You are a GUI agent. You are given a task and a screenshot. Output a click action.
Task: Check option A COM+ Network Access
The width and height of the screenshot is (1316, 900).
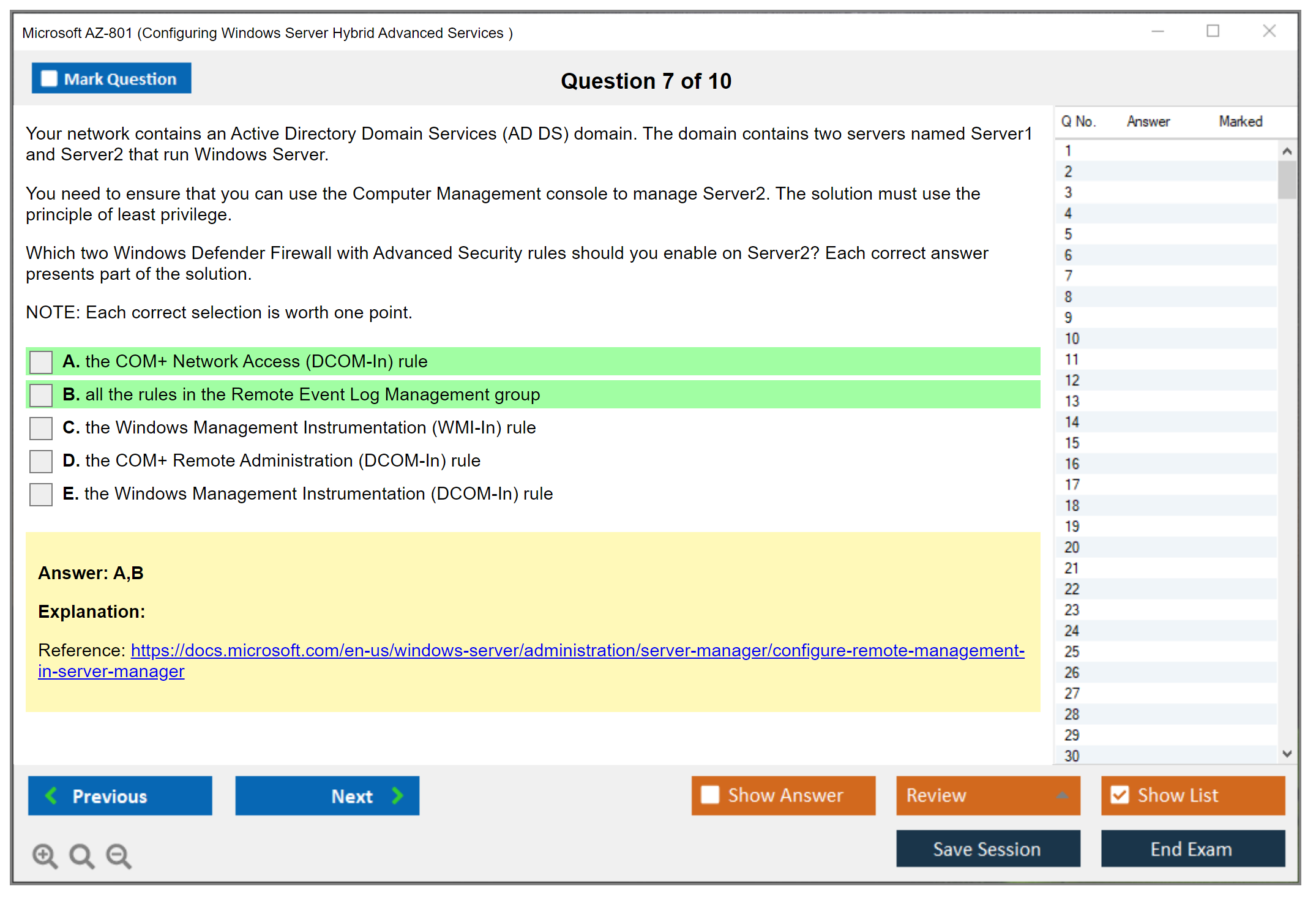click(x=41, y=362)
